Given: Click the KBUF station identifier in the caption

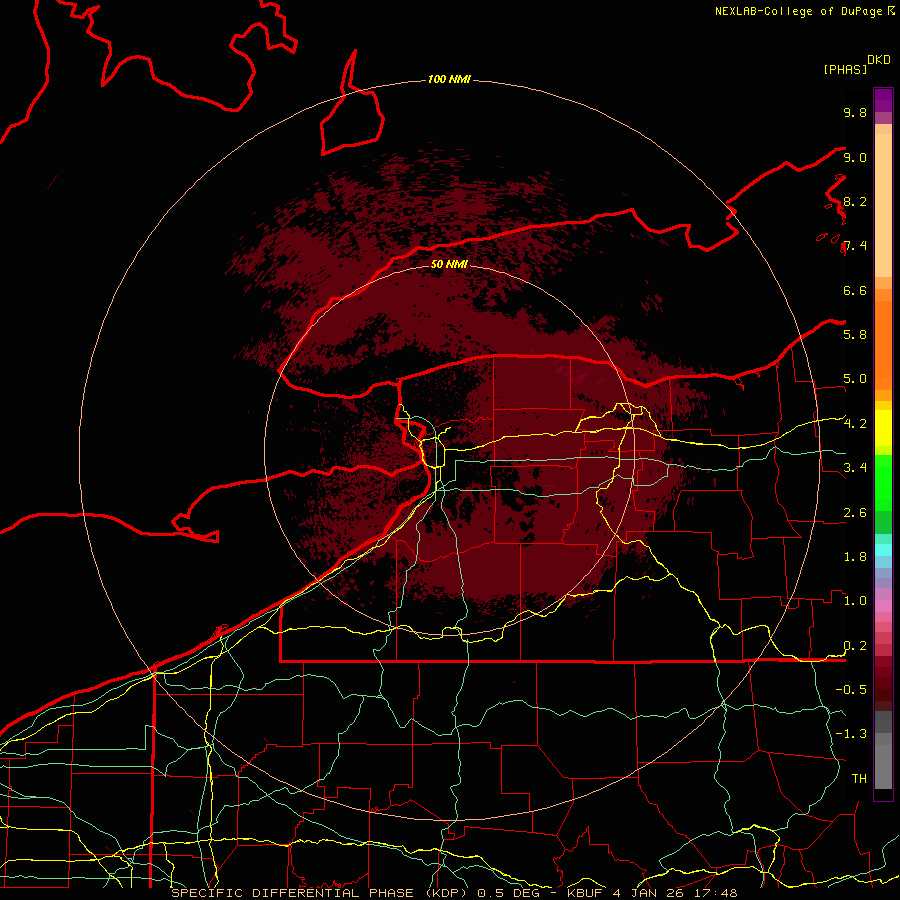Looking at the screenshot, I should click(x=586, y=893).
